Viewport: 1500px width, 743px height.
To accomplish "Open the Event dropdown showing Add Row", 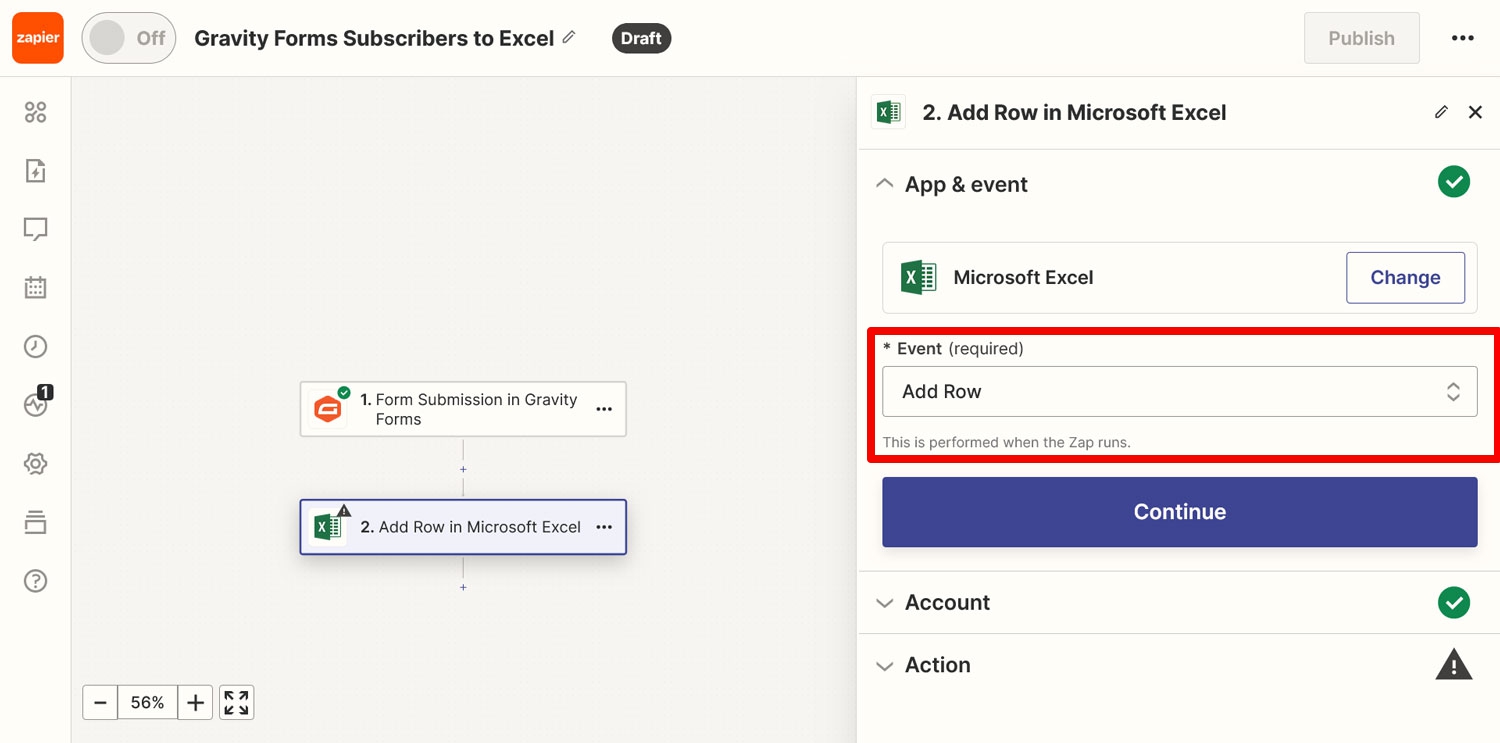I will tap(1179, 391).
